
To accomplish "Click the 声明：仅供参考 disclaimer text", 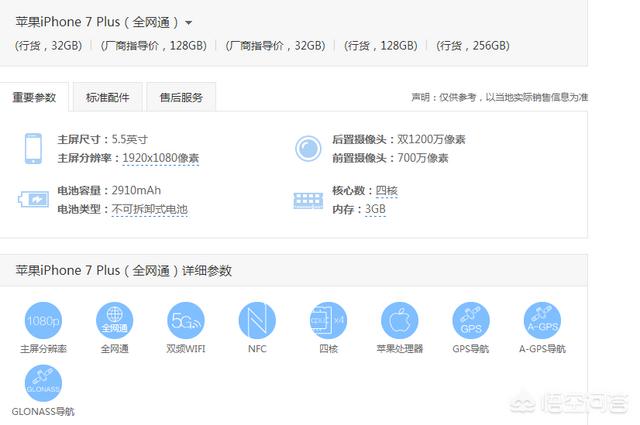I will [x=500, y=97].
